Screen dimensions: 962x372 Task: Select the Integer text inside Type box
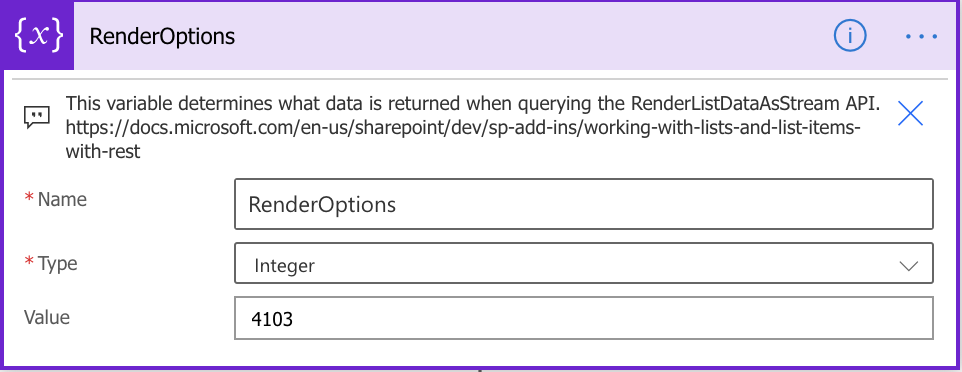(x=284, y=266)
